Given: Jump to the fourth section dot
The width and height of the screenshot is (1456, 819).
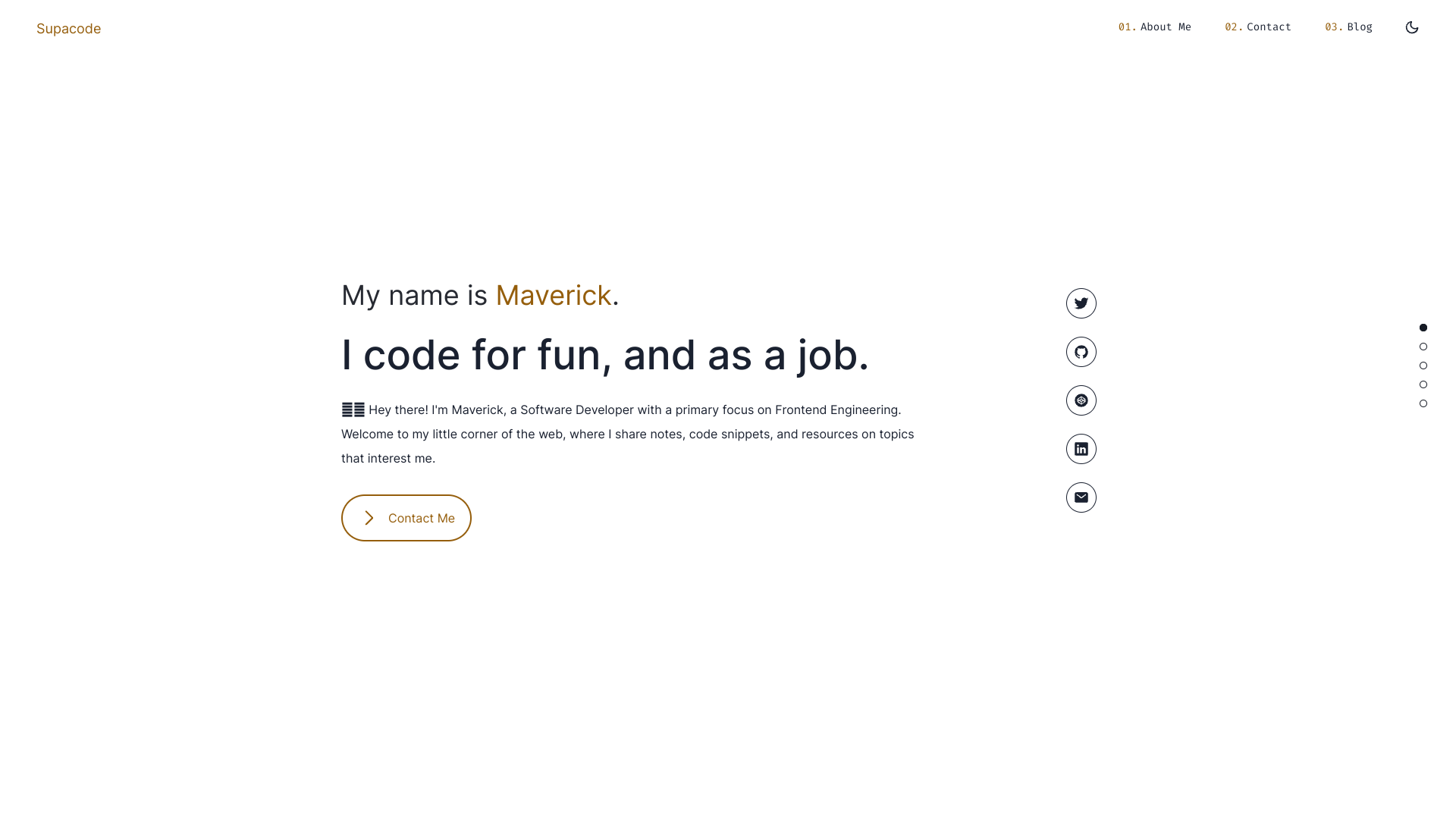Looking at the screenshot, I should pos(1423,384).
